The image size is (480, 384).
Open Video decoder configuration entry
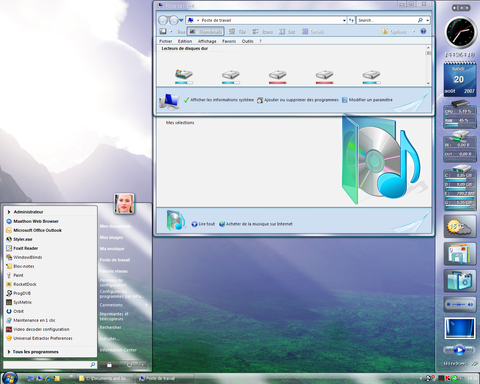tap(38, 329)
